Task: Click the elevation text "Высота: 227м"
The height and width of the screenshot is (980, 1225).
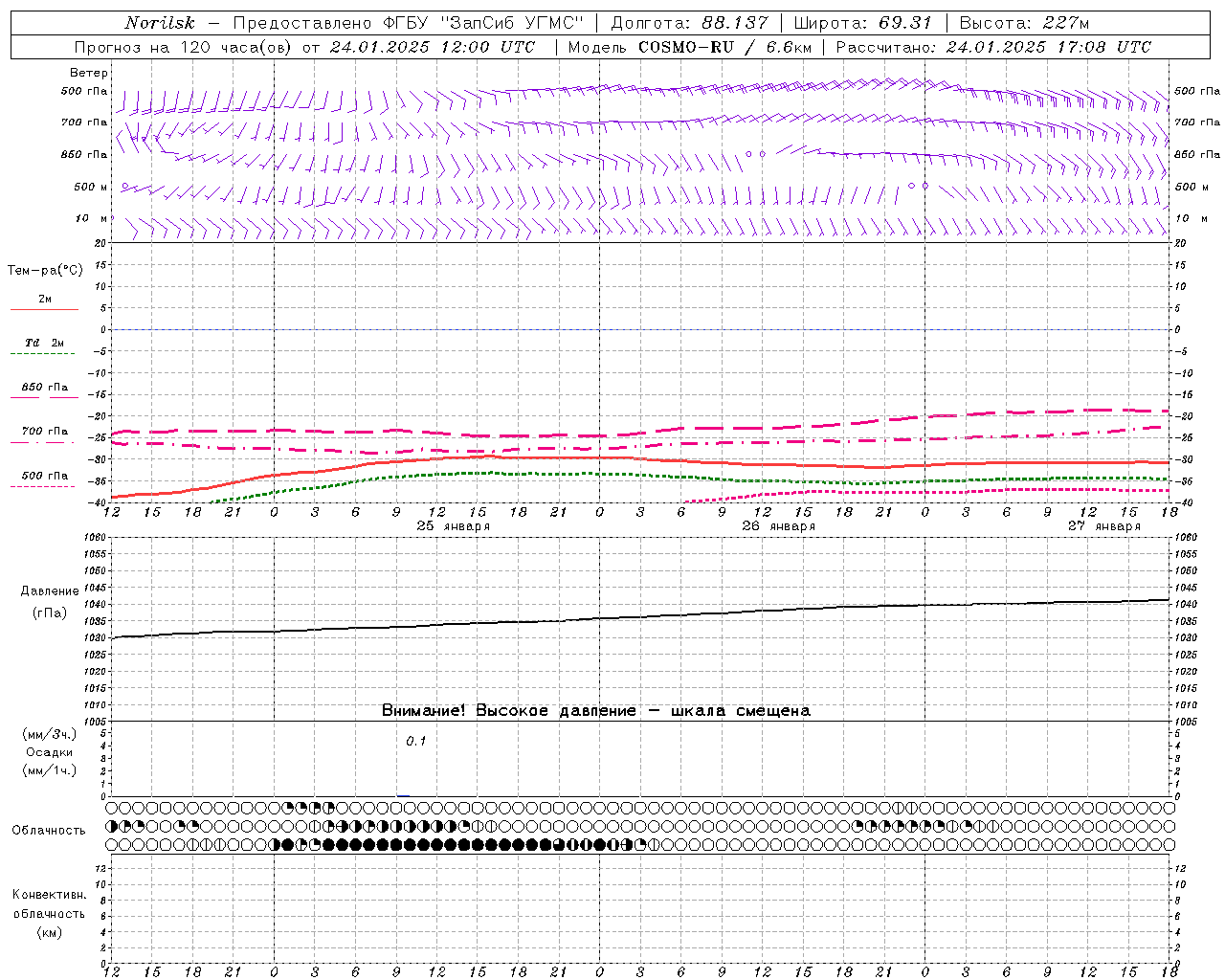Action: (1024, 23)
